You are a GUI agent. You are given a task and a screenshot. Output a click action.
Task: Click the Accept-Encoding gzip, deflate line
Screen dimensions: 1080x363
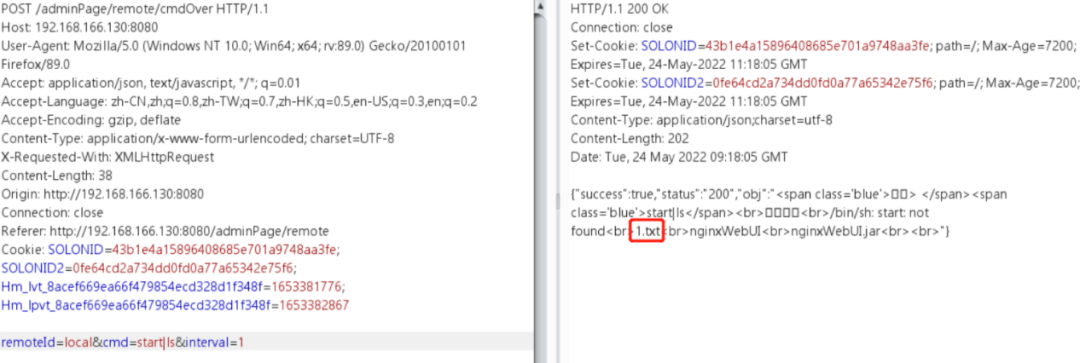click(x=91, y=120)
